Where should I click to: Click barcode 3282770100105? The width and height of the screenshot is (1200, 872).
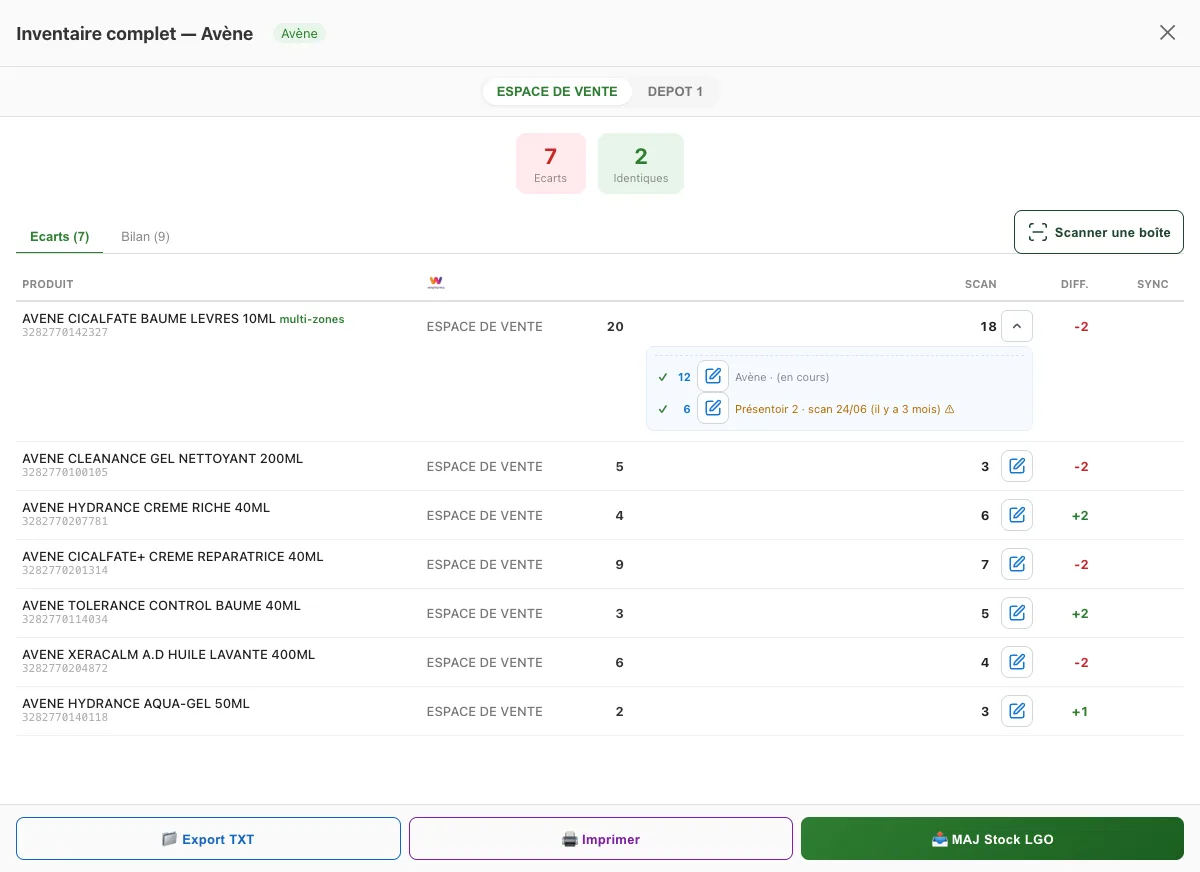[x=65, y=473]
